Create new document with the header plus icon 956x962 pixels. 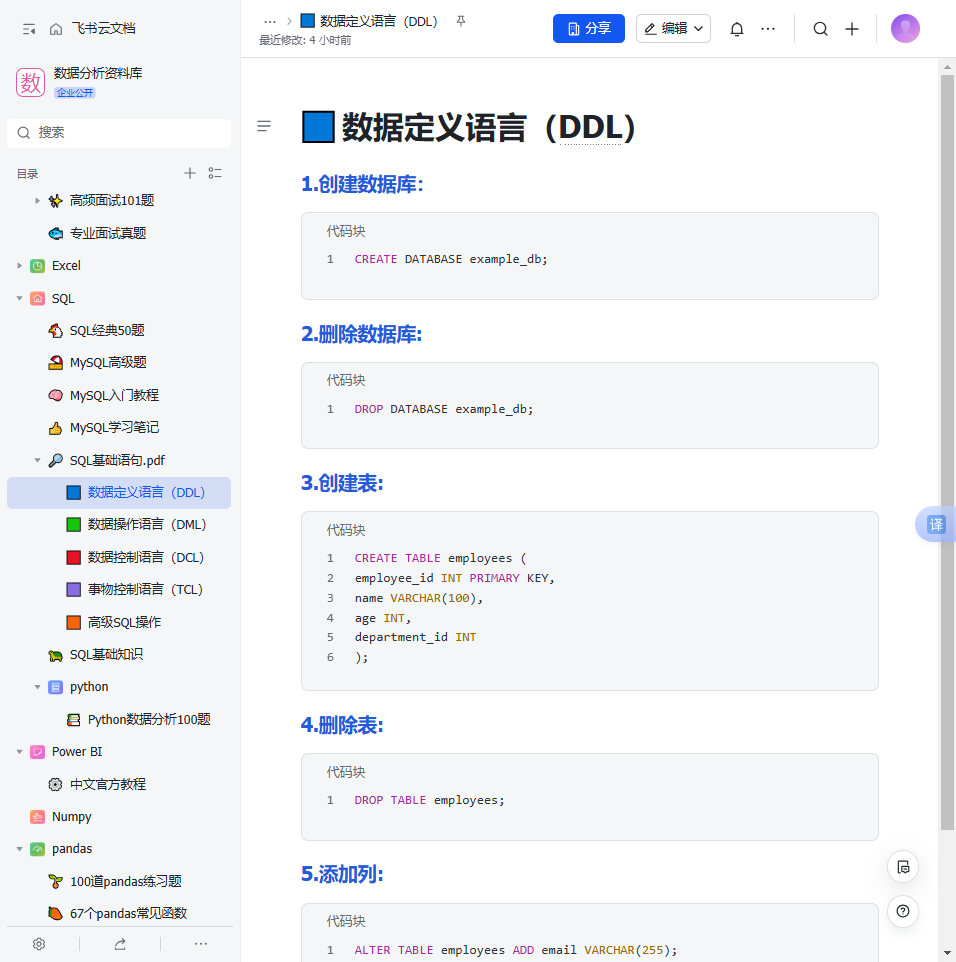click(x=852, y=29)
